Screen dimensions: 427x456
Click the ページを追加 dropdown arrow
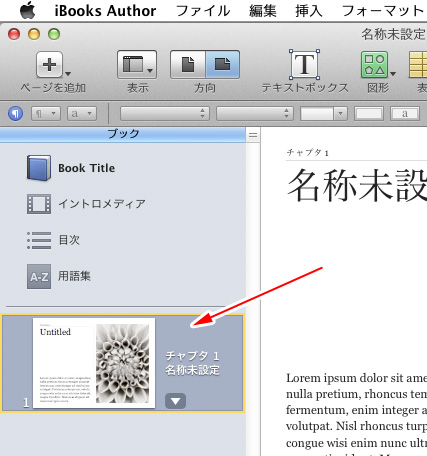click(x=68, y=74)
